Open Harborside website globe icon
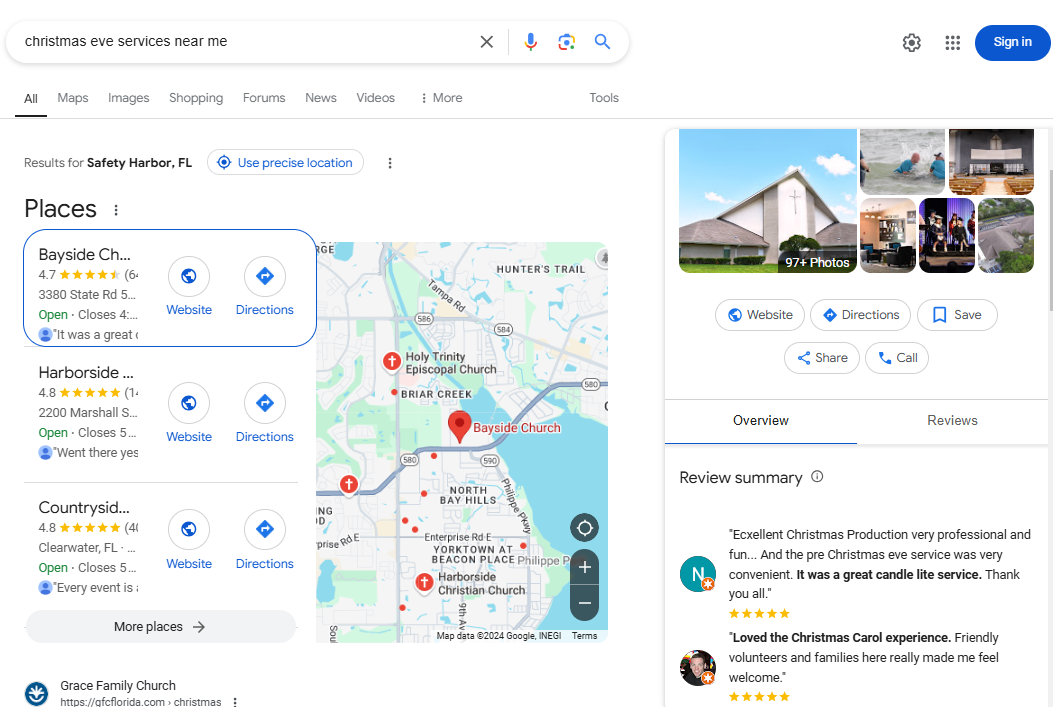1053x707 pixels. tap(189, 403)
